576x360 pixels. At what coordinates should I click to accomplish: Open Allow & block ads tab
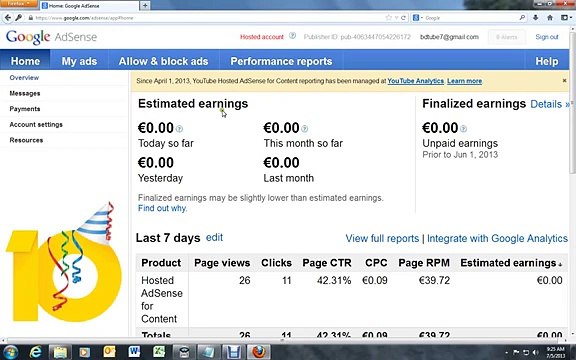[x=163, y=61]
